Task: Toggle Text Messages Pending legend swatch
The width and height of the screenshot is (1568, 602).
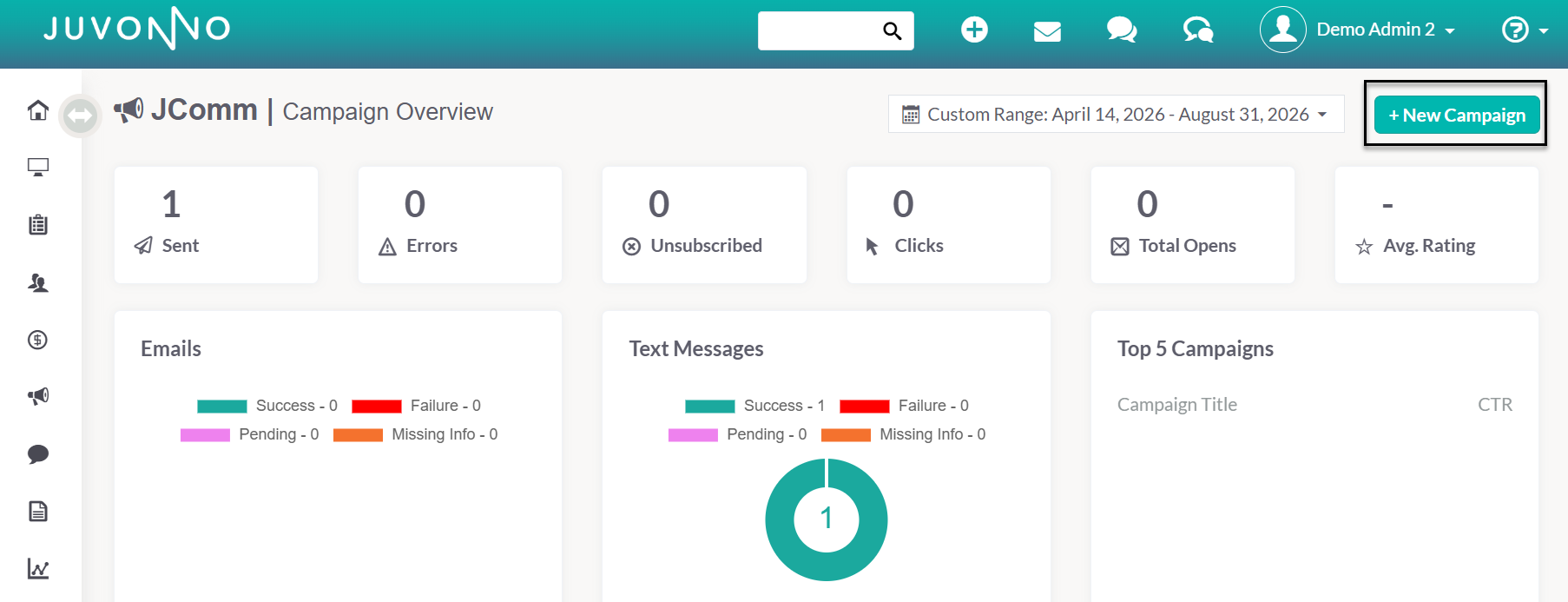Action: [x=693, y=434]
